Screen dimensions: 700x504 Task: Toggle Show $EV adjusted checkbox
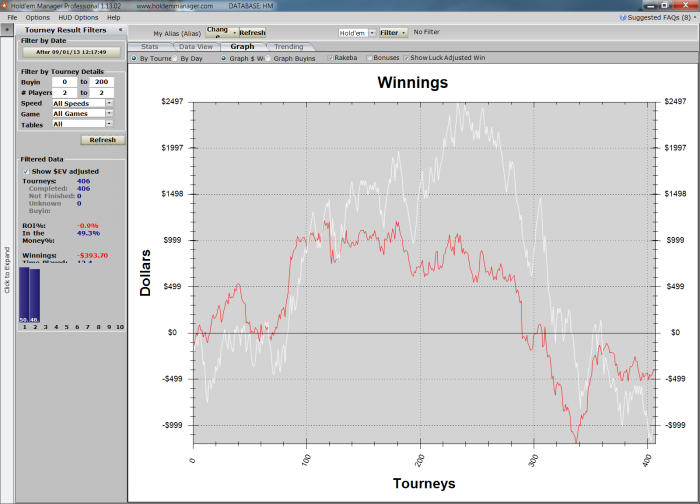click(x=26, y=171)
